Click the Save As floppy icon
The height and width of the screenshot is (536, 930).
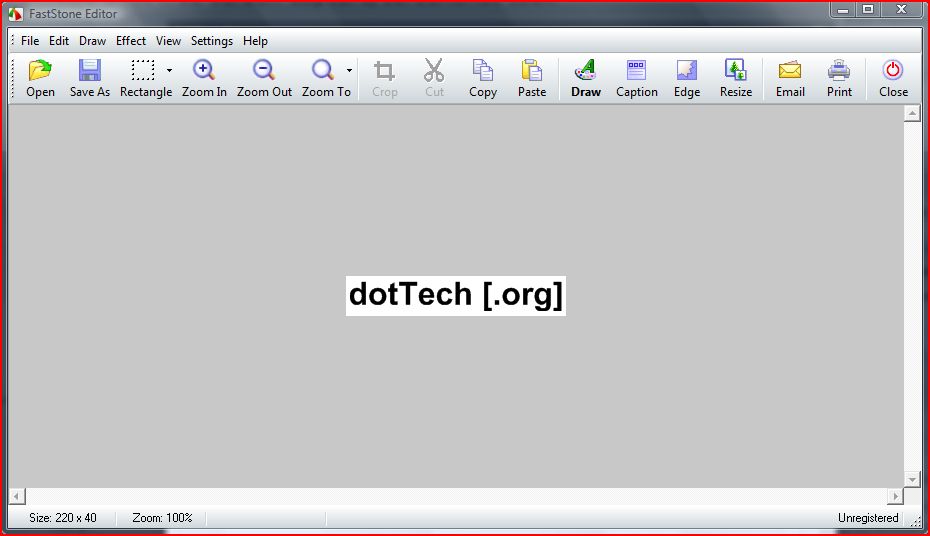(x=90, y=71)
